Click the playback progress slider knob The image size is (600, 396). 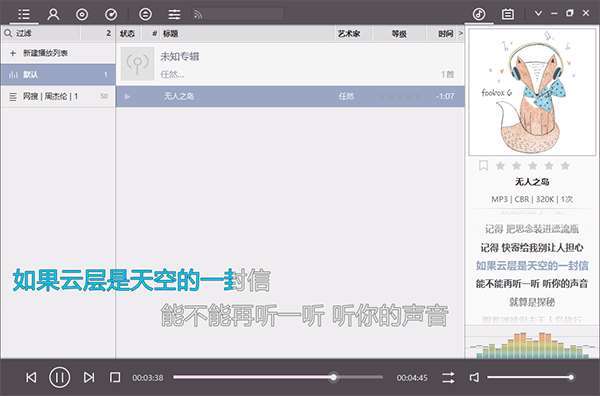[x=334, y=377]
